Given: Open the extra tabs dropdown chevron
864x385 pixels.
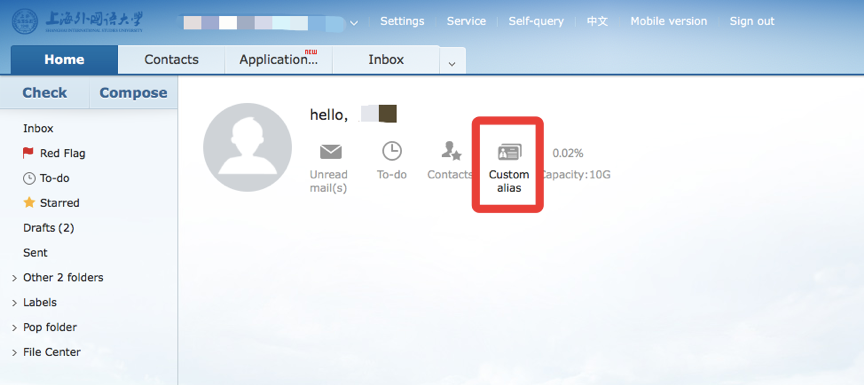Looking at the screenshot, I should coord(452,64).
